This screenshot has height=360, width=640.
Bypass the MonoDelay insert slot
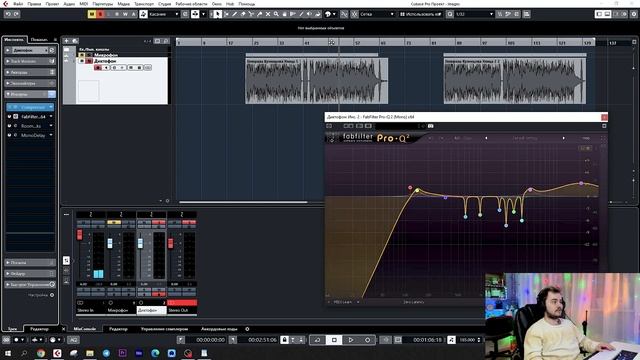pyautogui.click(x=9, y=135)
